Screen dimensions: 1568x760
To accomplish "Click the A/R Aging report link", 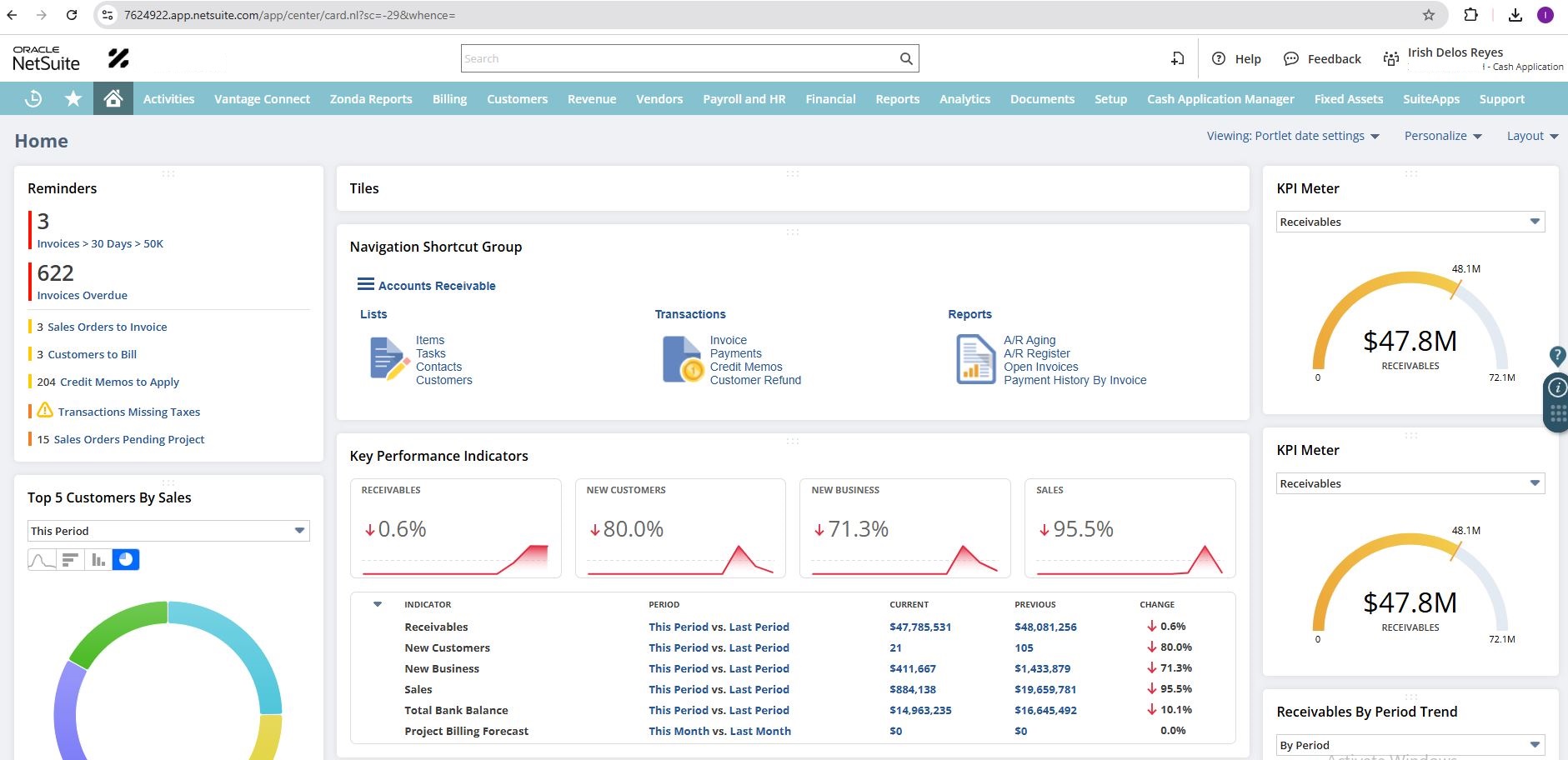I will pos(1029,340).
